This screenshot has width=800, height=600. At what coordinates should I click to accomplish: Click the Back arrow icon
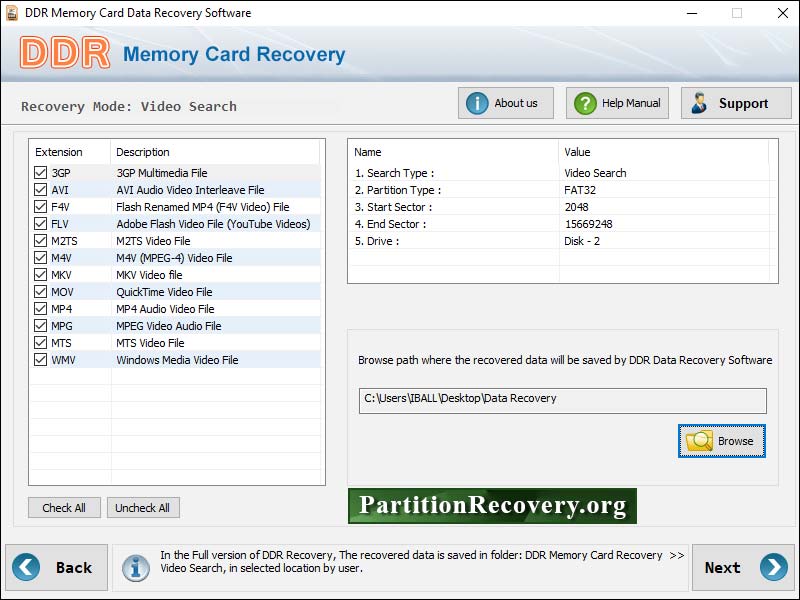[x=26, y=567]
